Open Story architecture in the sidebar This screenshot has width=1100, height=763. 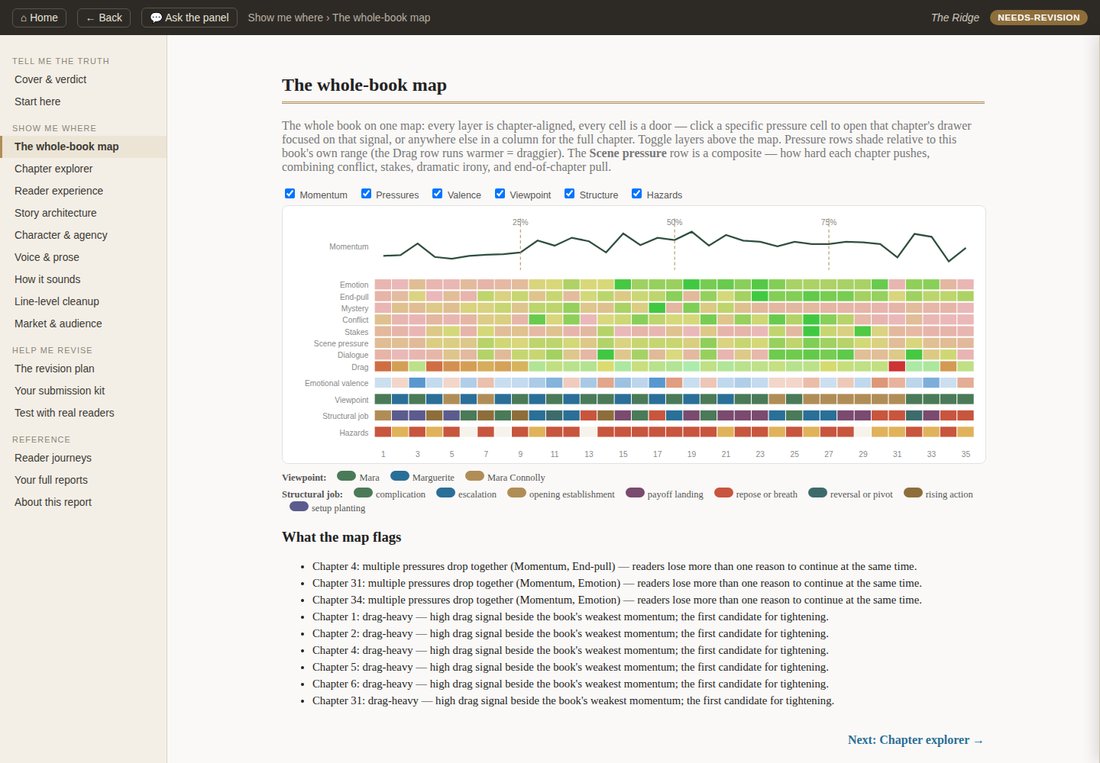pyautogui.click(x=55, y=212)
